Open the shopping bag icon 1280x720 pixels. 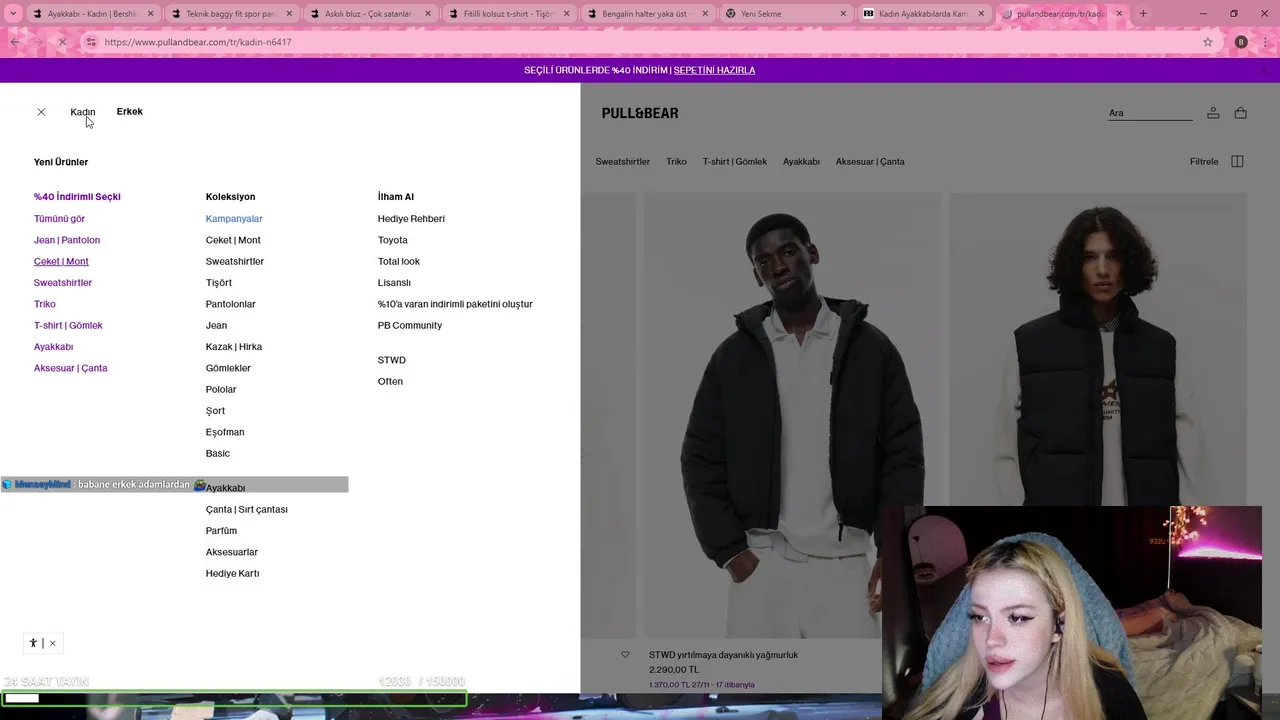pyautogui.click(x=1240, y=113)
